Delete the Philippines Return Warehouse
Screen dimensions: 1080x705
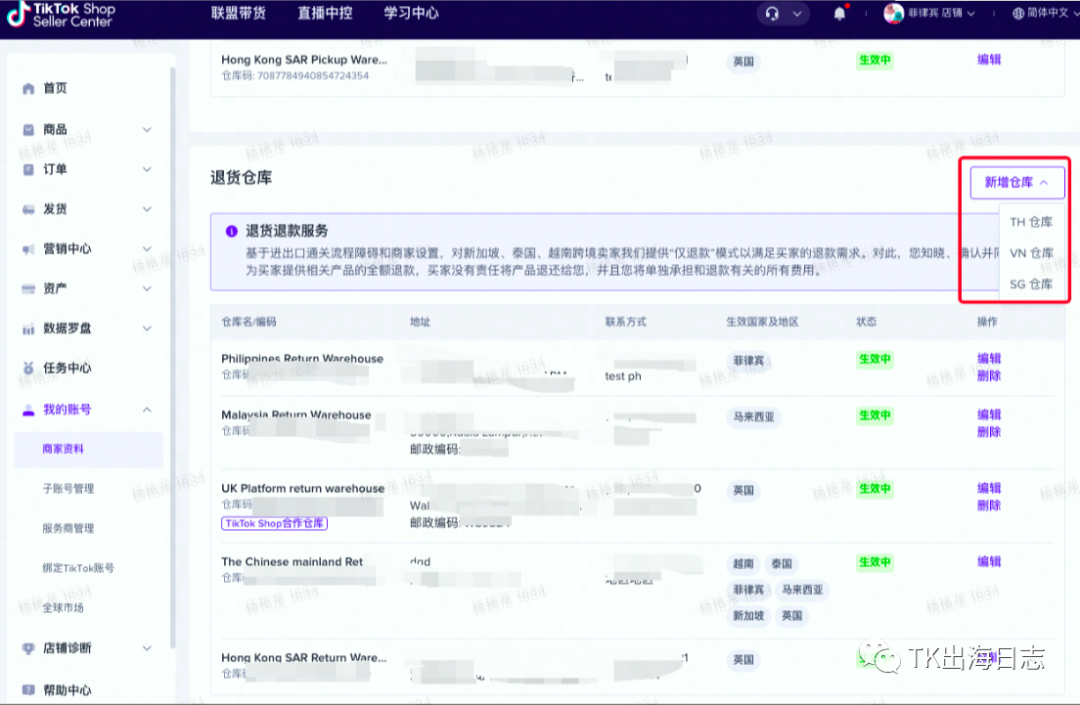pos(989,376)
